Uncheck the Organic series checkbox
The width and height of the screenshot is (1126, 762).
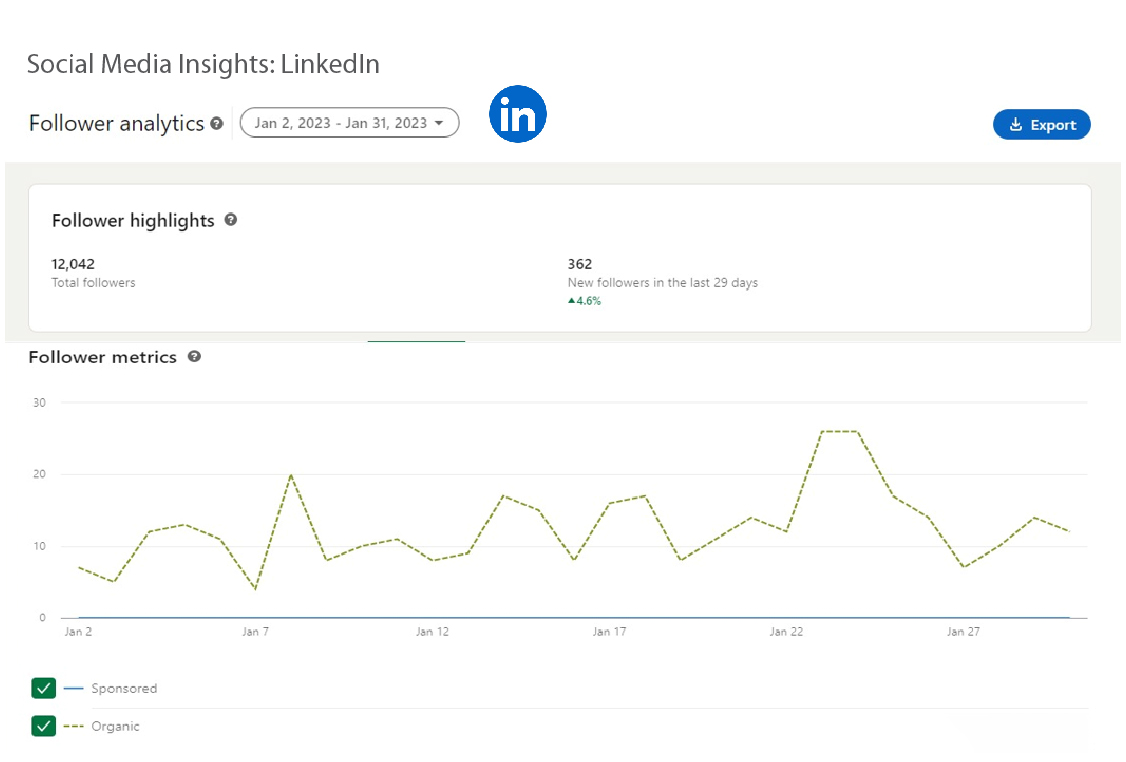44,726
